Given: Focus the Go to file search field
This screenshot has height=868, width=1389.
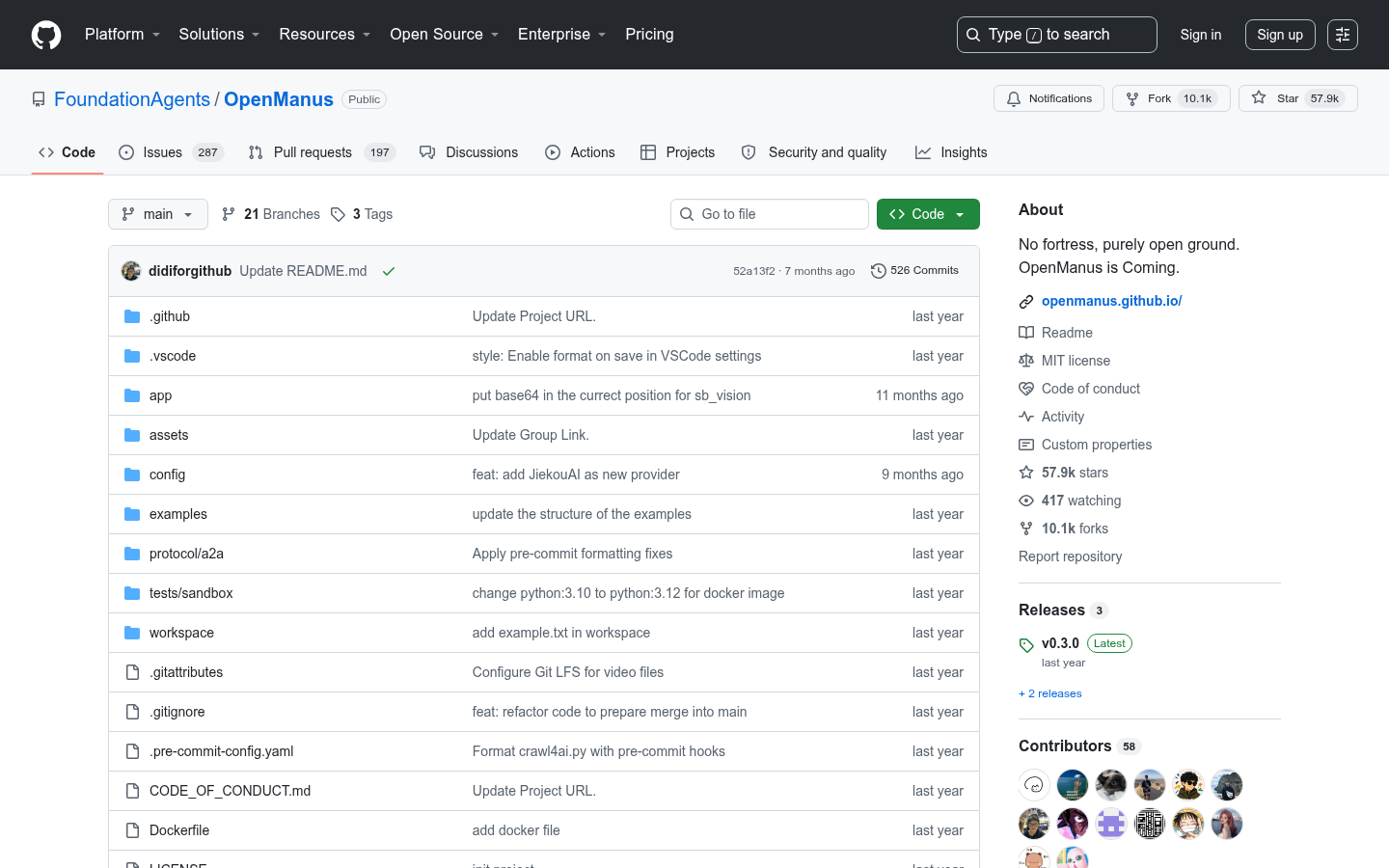Looking at the screenshot, I should coord(770,214).
